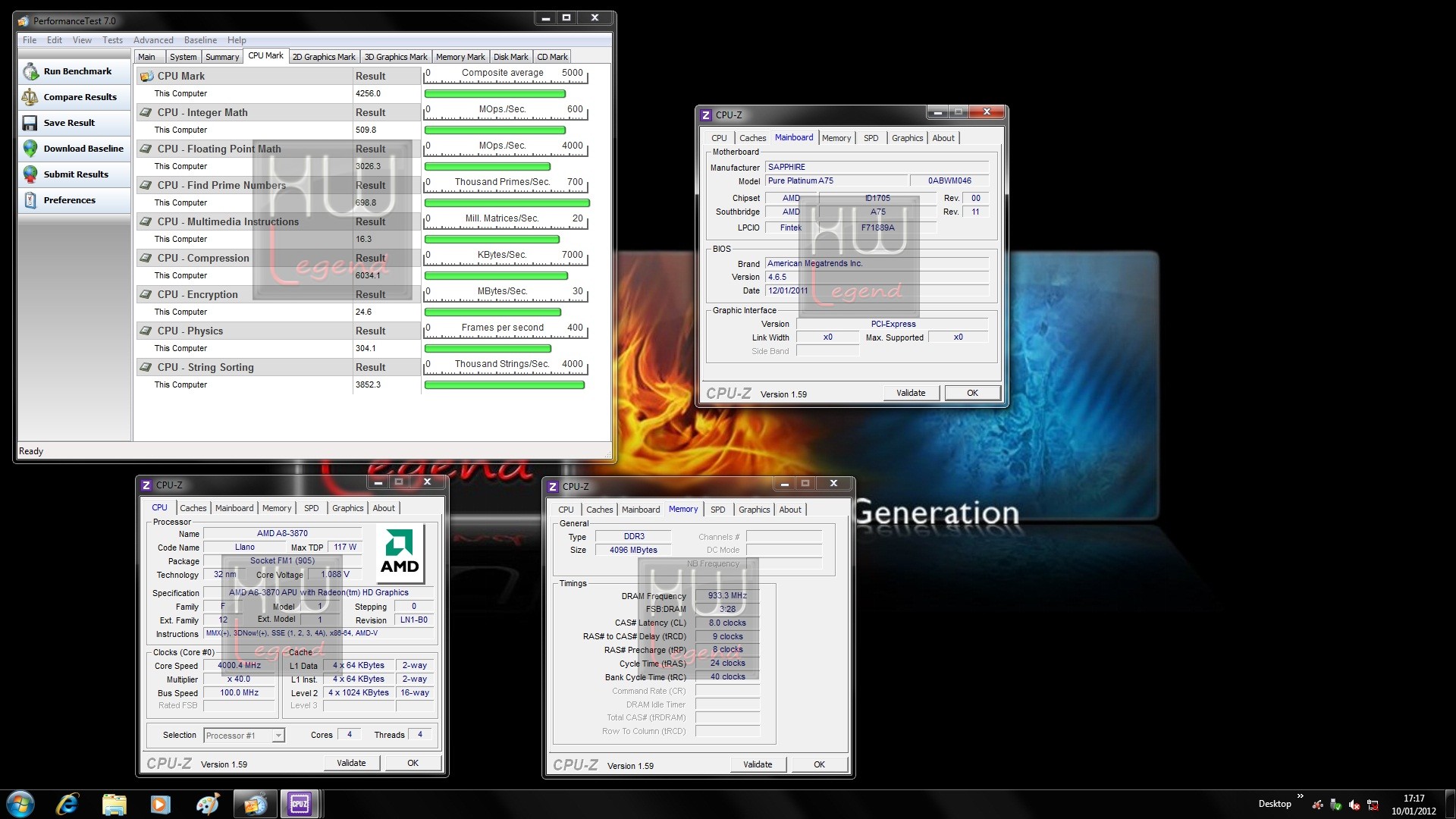Click the motherboard model Pure Platinum A75 field
Screen dimensions: 1456x819
(836, 180)
